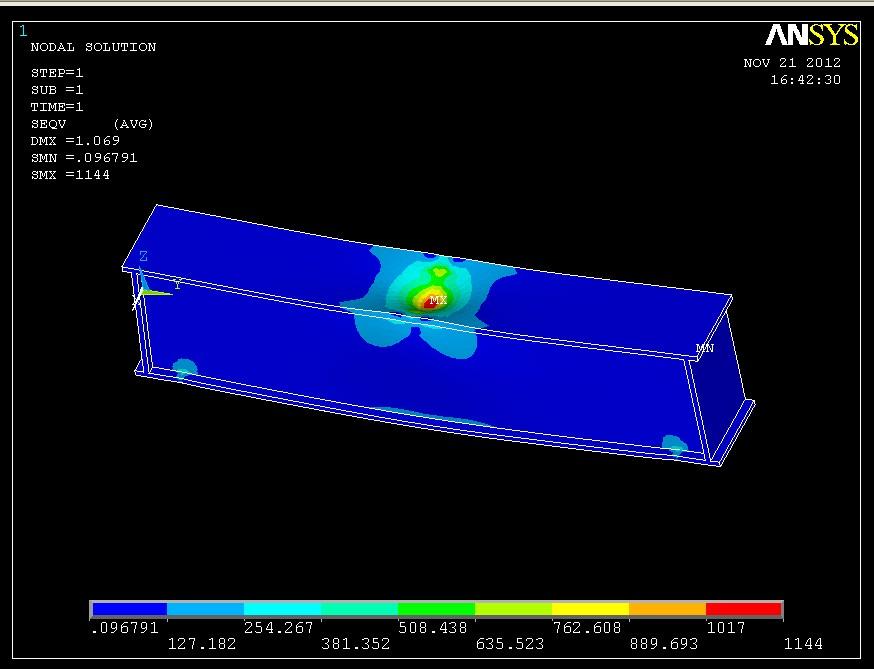Image resolution: width=874 pixels, height=669 pixels.
Task: Click the yellow legend swatch
Action: (590, 608)
